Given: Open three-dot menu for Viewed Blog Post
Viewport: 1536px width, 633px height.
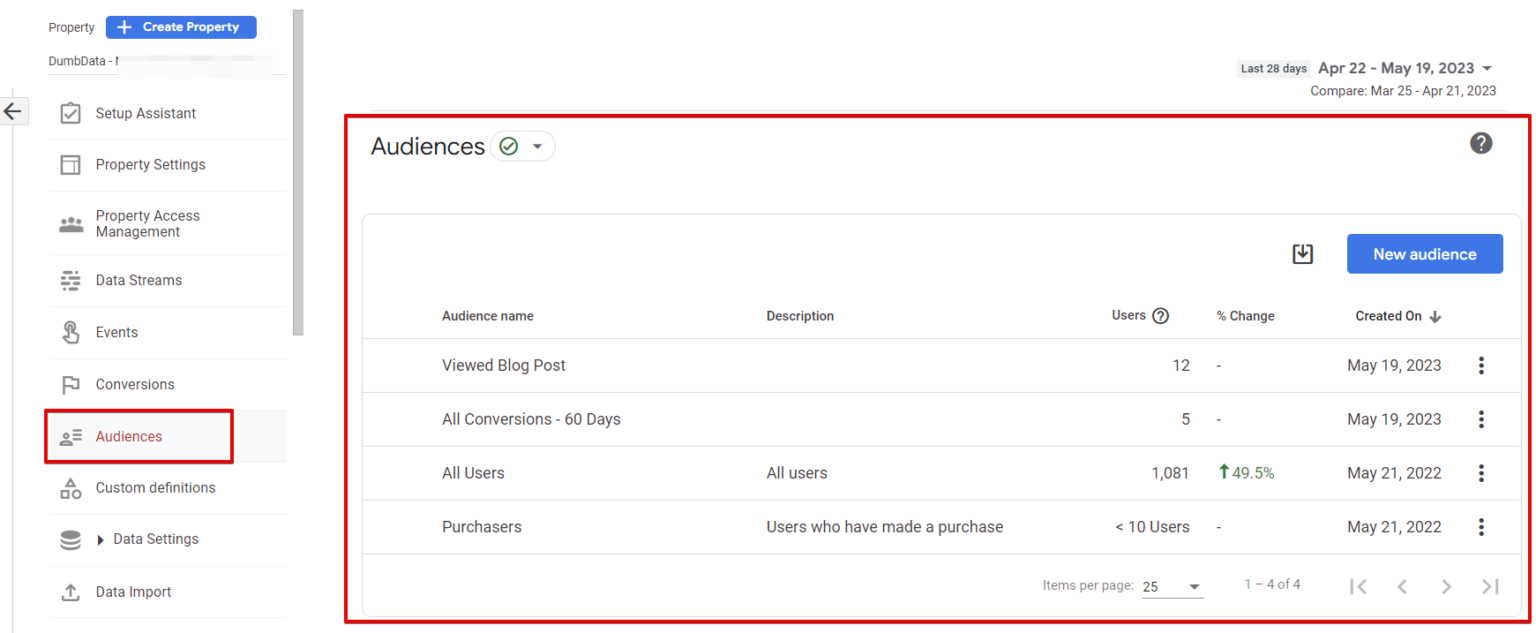Looking at the screenshot, I should (1481, 365).
